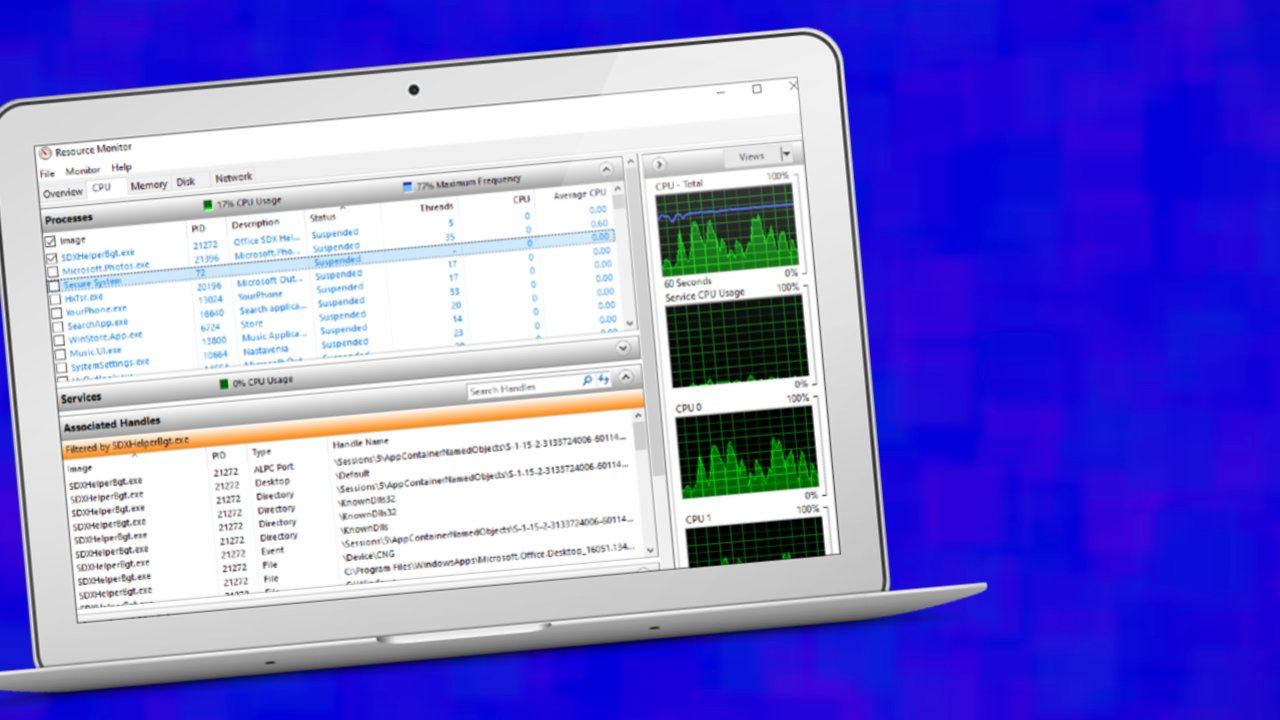Viewport: 1280px width, 720px height.
Task: Click the 'Music Applica...' description cell
Action: tap(275, 336)
